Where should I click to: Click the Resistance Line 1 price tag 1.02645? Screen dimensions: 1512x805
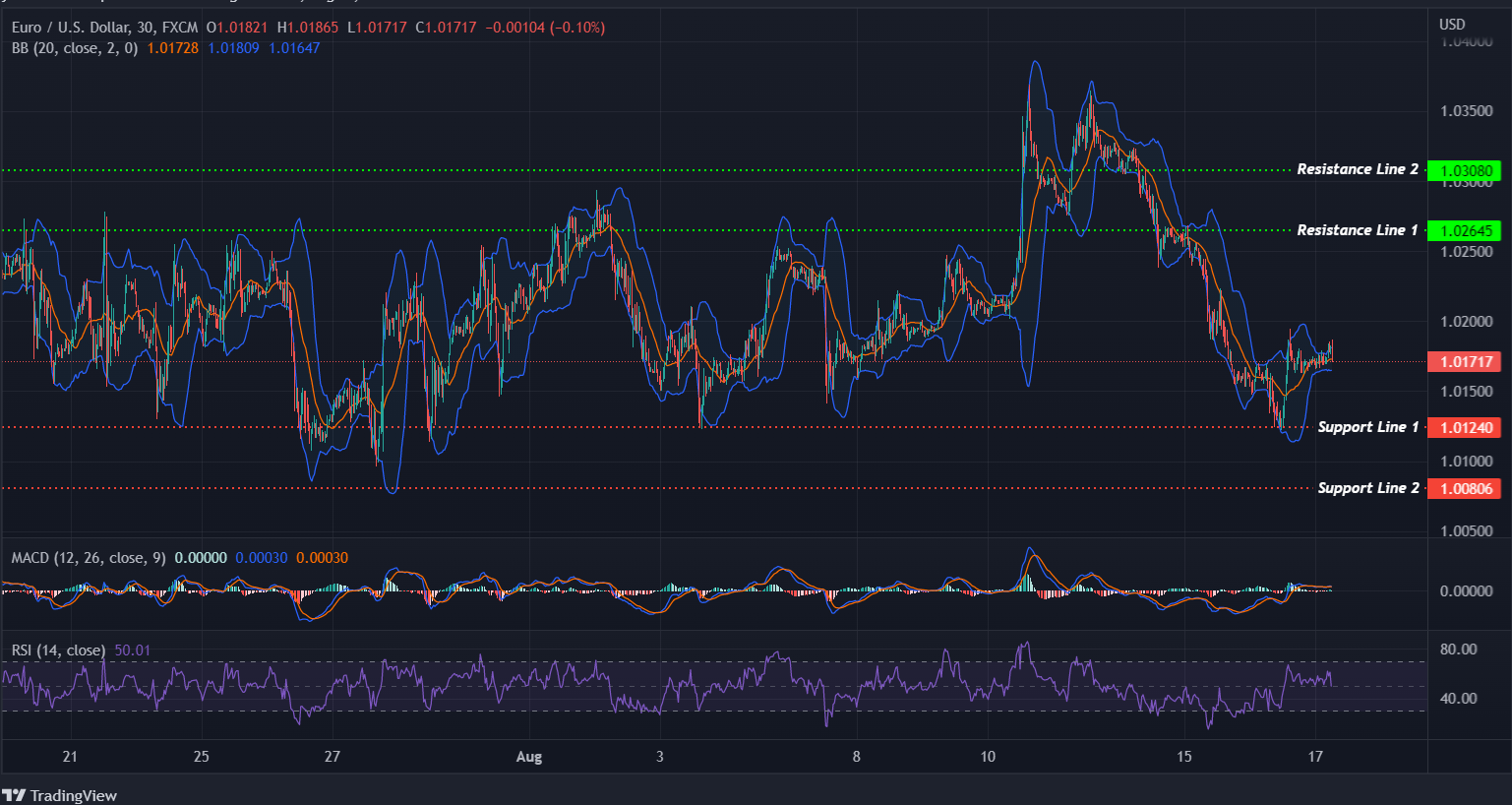coord(1463,230)
